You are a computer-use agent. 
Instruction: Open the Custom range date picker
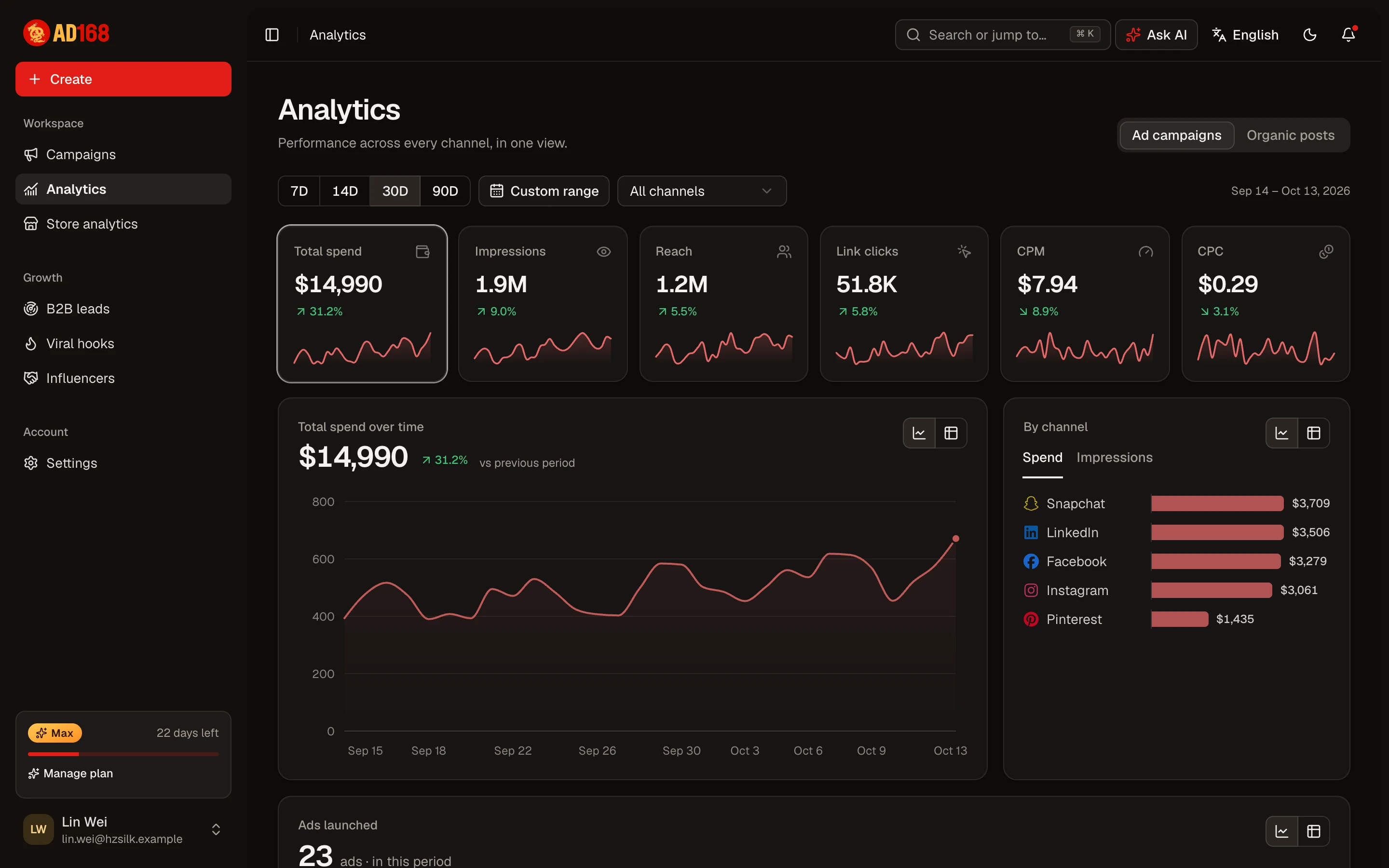point(544,191)
